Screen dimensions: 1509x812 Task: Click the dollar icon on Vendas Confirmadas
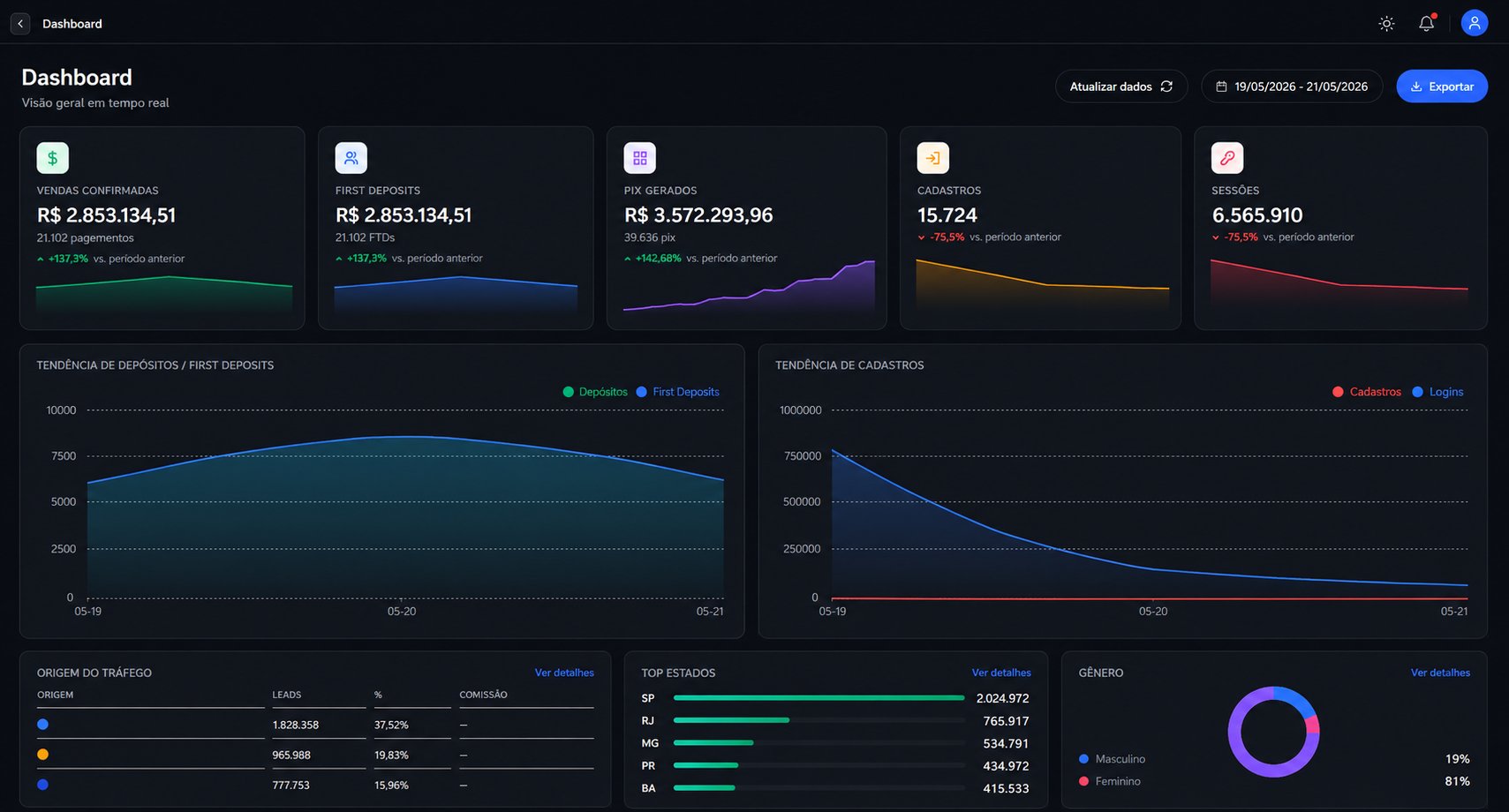point(52,158)
